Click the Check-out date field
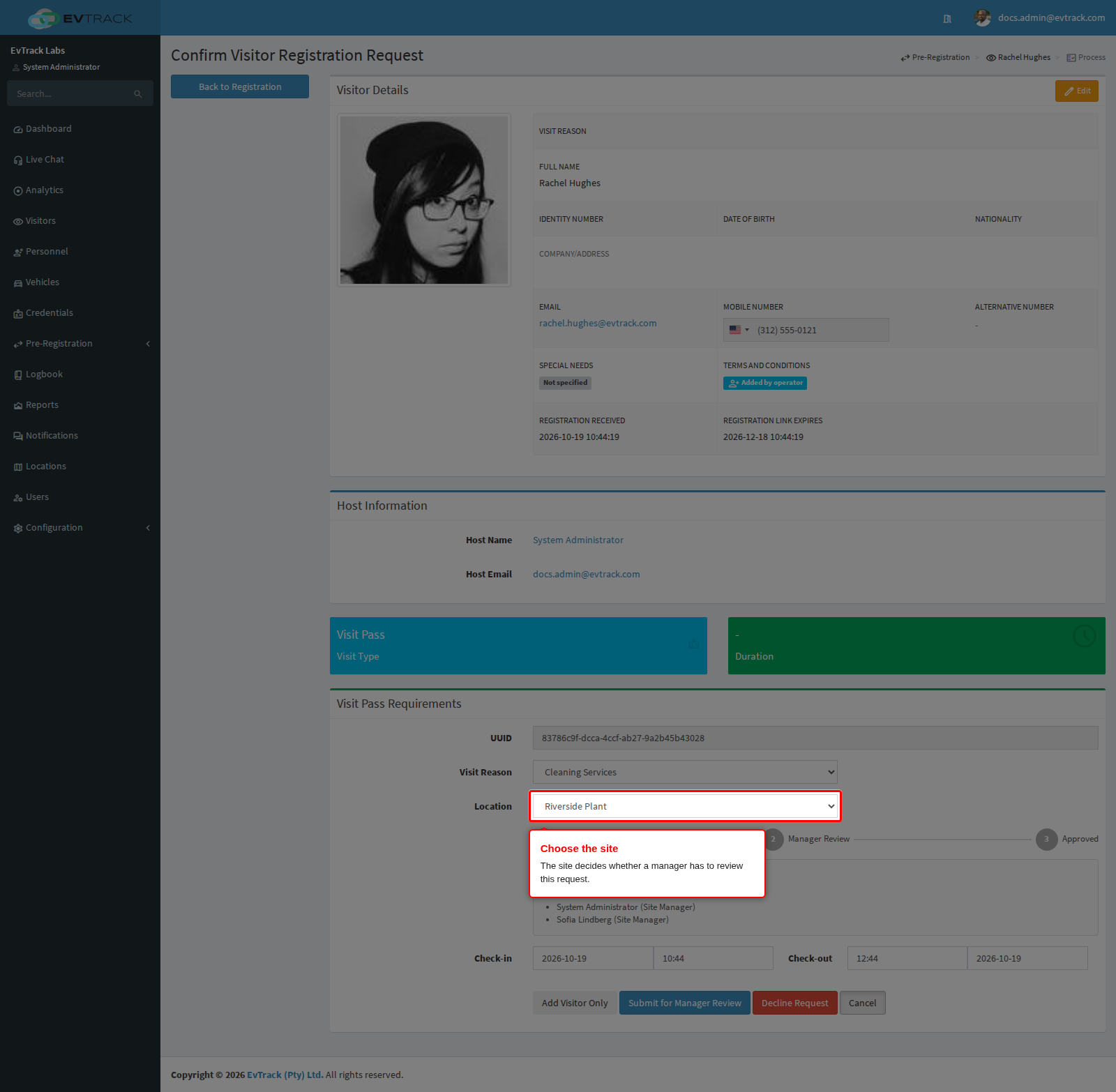 (x=1027, y=958)
